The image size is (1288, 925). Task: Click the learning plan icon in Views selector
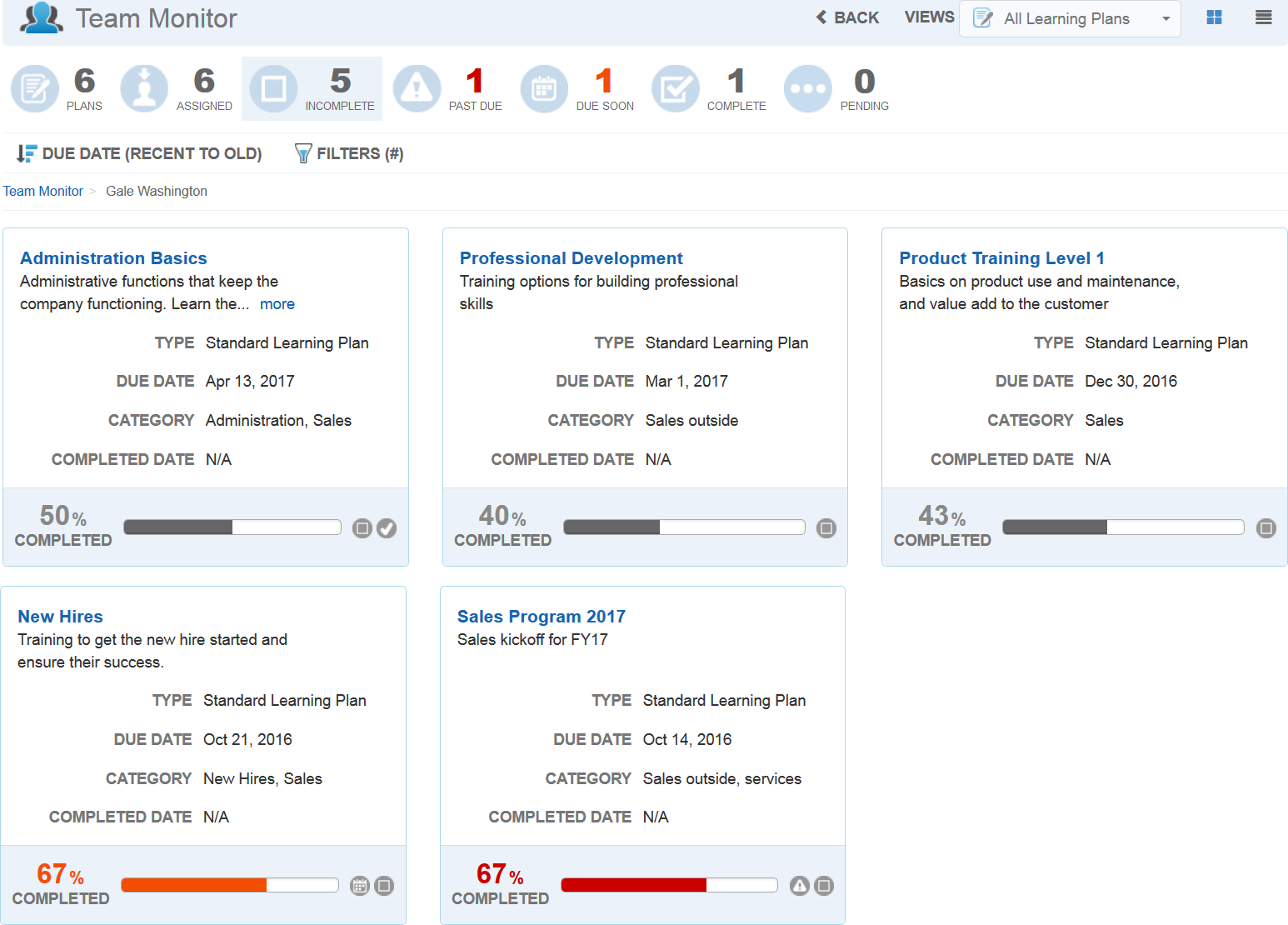(983, 18)
